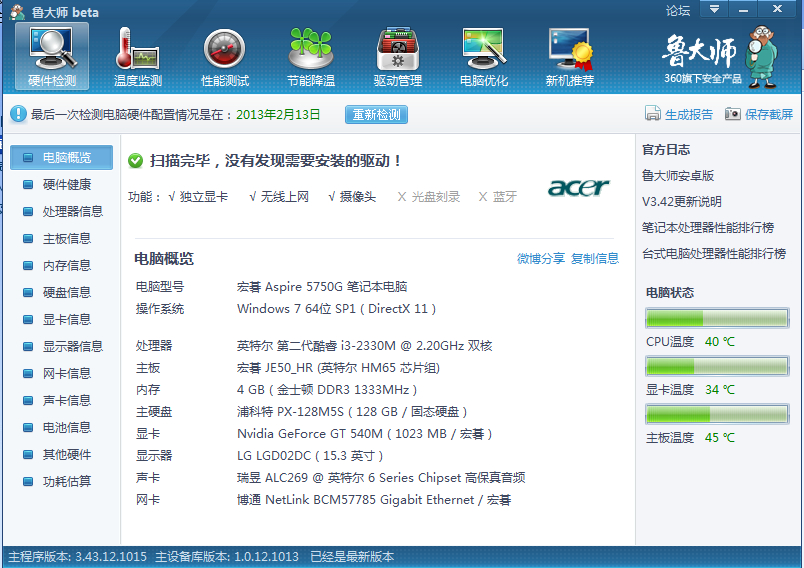The width and height of the screenshot is (804, 568).
Task: Select 网卡信息 in the sidebar
Action: coord(62,374)
